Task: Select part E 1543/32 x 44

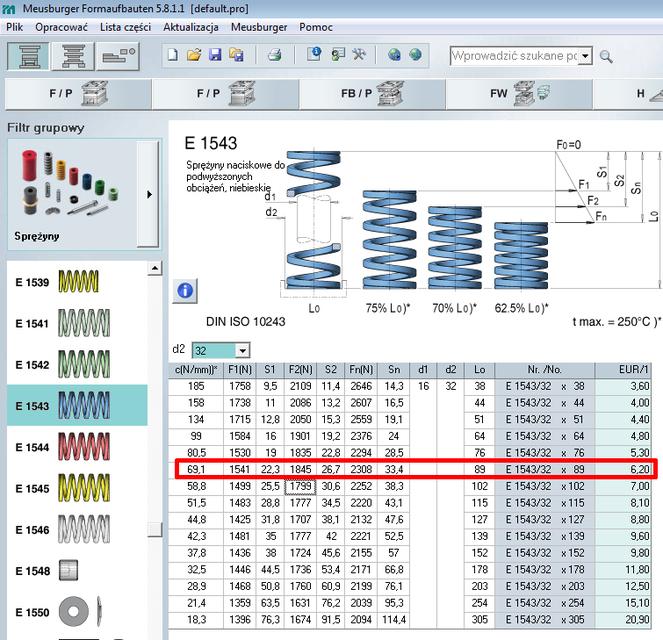Action: [545, 403]
